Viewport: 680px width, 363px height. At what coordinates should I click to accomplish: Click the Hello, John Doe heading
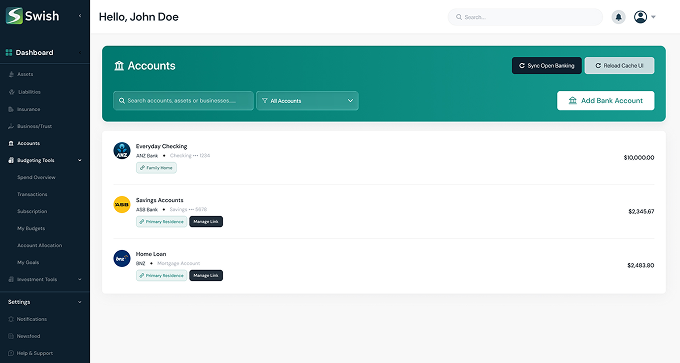(x=139, y=17)
